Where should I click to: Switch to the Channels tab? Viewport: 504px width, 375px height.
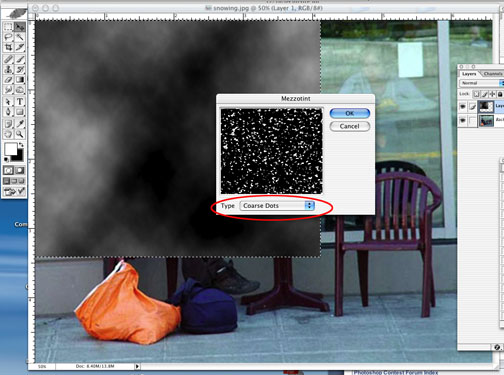click(493, 74)
